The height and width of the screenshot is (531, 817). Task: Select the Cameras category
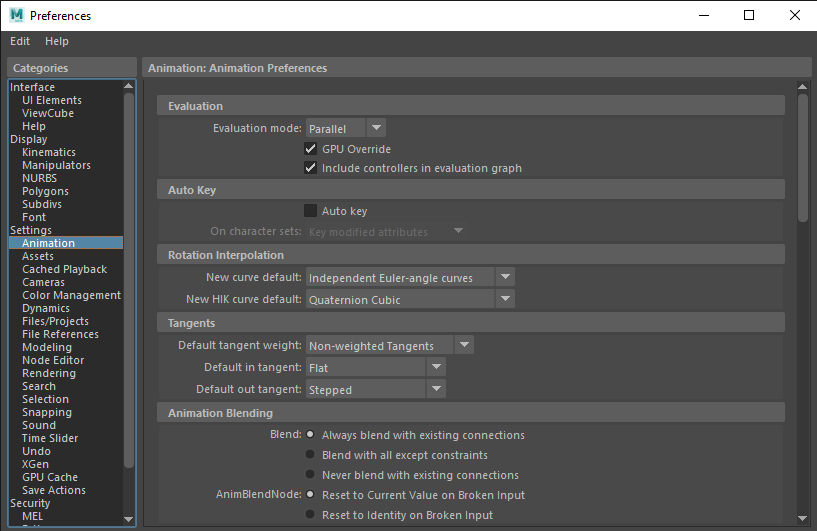(43, 282)
